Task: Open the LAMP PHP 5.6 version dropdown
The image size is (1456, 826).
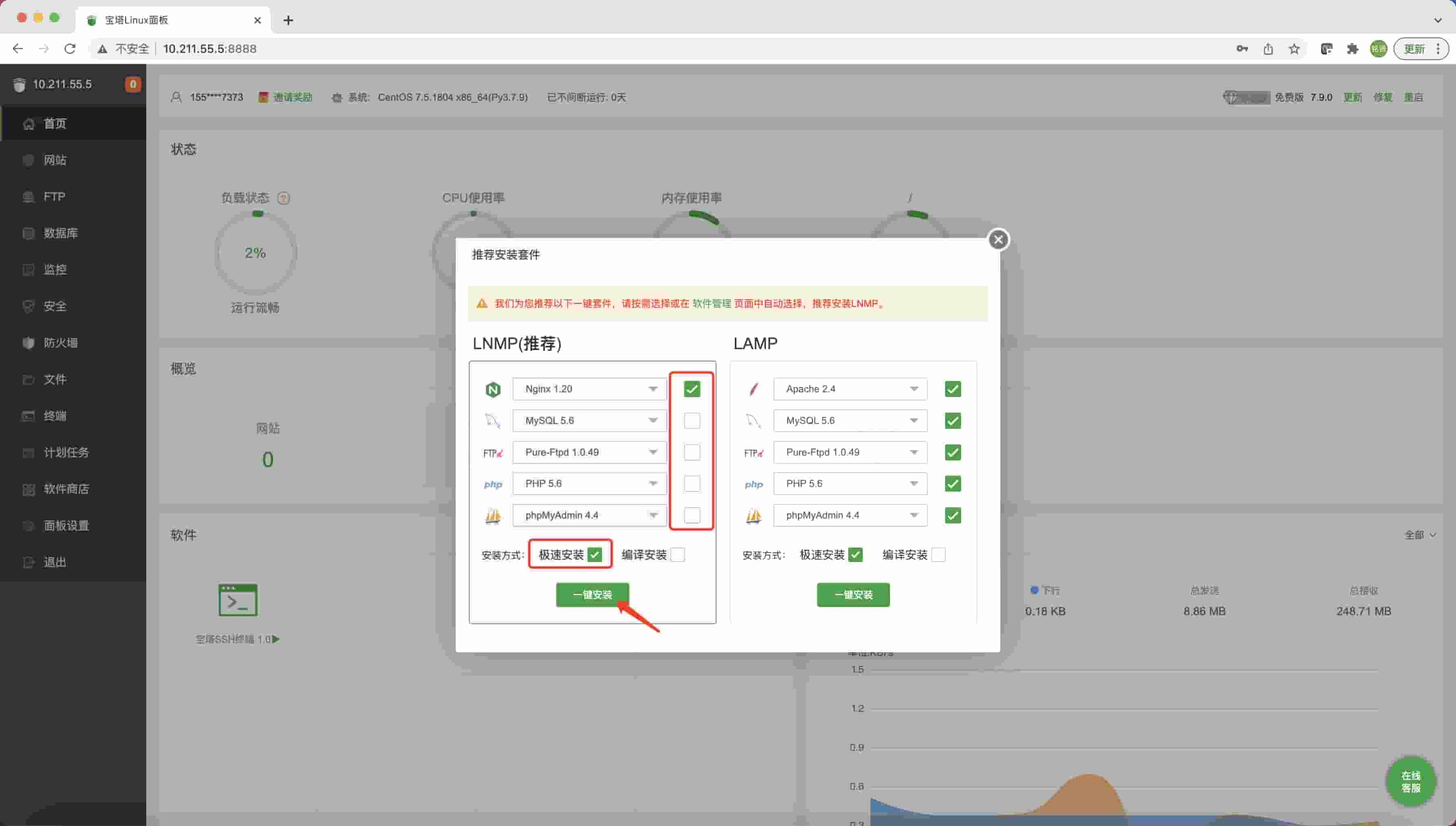Action: pos(850,484)
